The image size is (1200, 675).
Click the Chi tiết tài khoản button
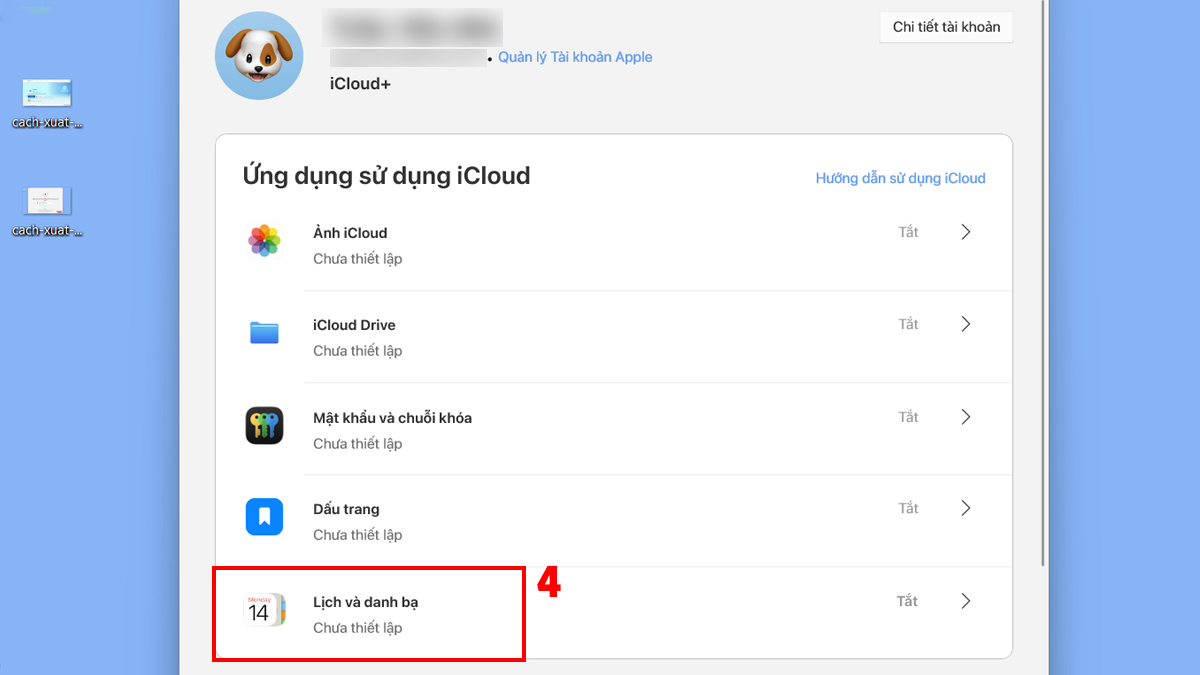[x=946, y=27]
